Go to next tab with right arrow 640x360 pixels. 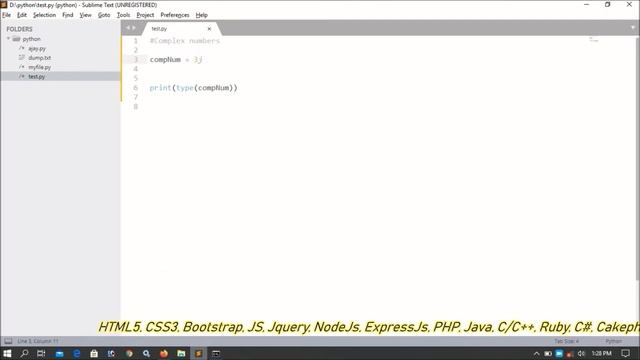click(x=134, y=28)
